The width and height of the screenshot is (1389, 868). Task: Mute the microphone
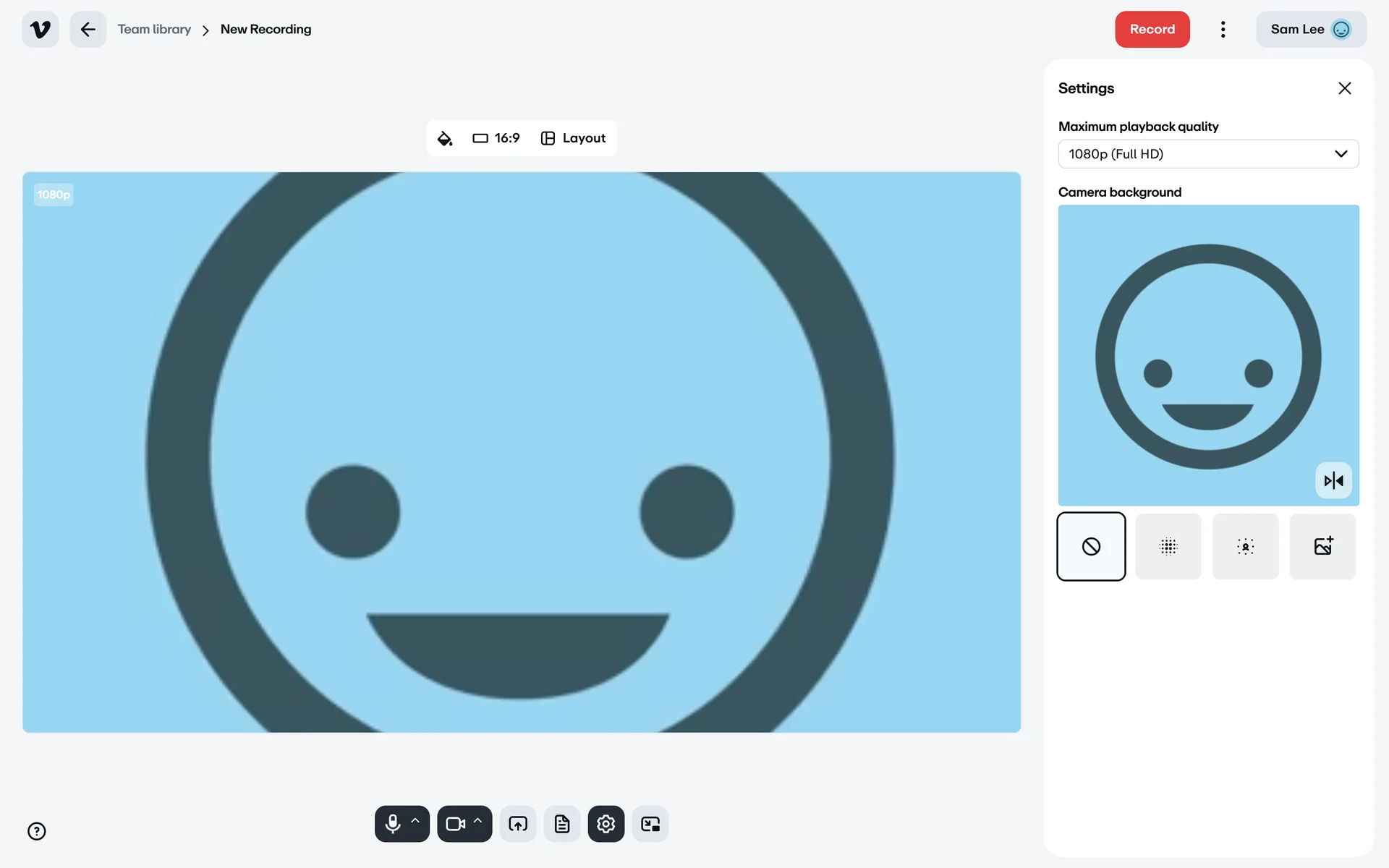(x=393, y=824)
